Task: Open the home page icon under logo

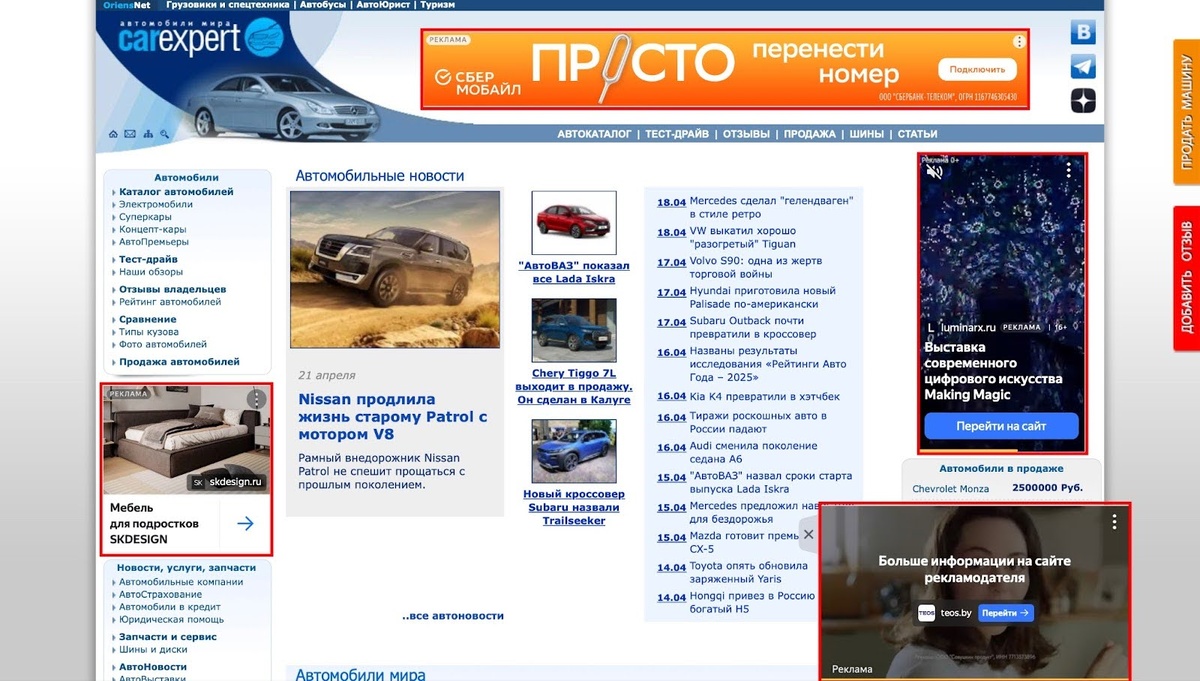Action: pos(112,134)
